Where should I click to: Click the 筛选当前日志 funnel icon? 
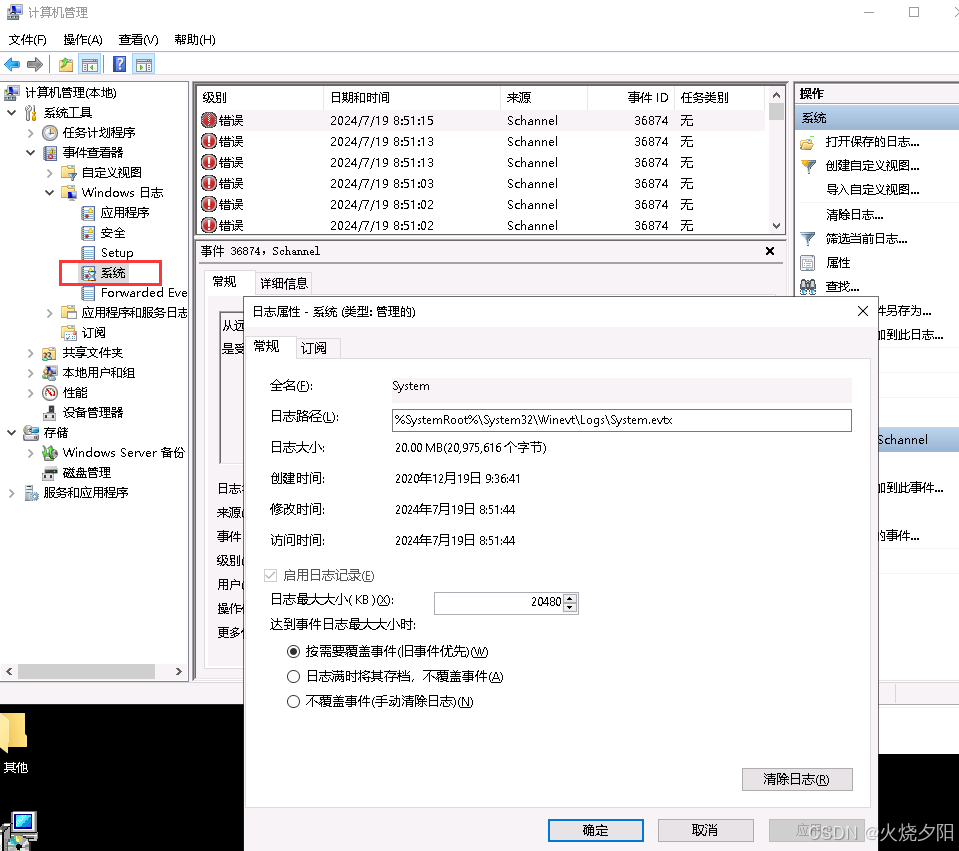click(x=808, y=239)
